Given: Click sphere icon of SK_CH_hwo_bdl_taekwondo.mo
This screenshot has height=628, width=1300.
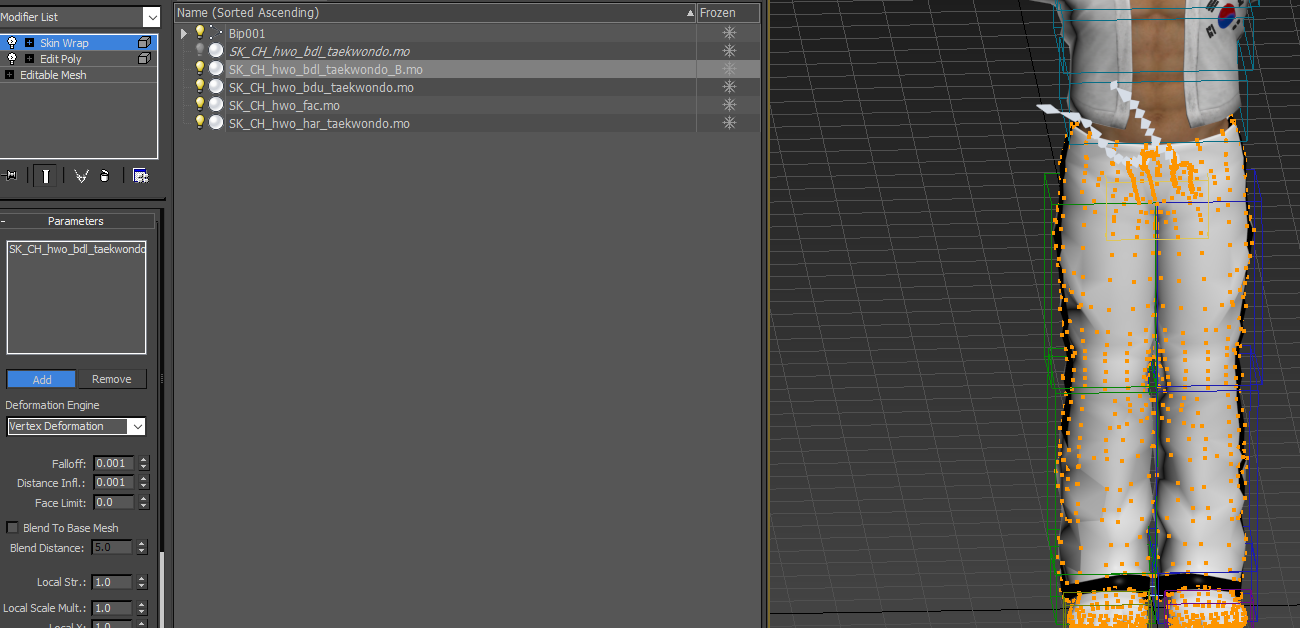Looking at the screenshot, I should tap(216, 51).
